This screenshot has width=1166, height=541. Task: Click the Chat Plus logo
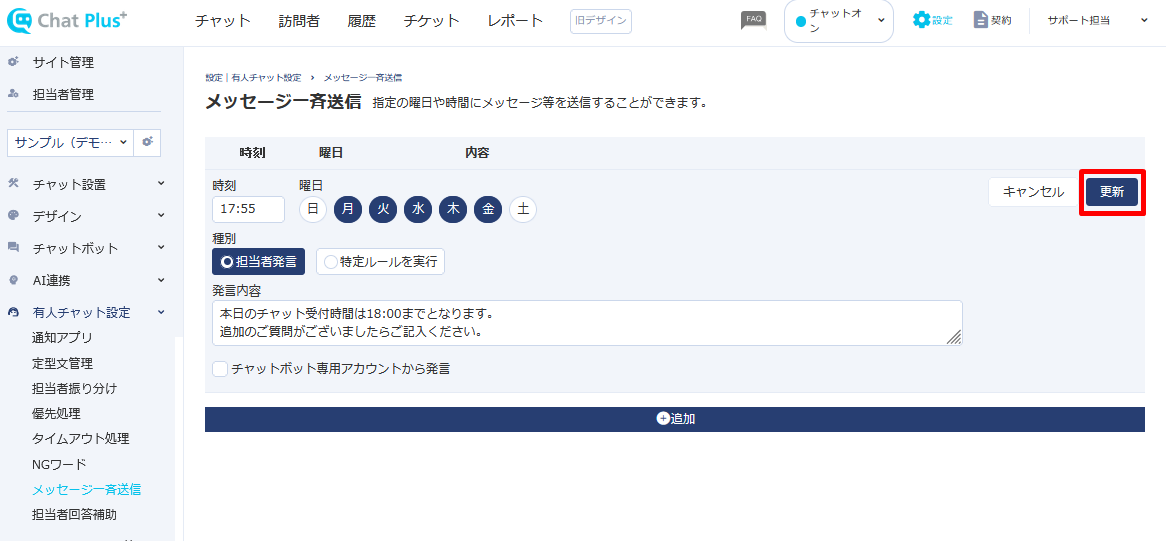(68, 20)
